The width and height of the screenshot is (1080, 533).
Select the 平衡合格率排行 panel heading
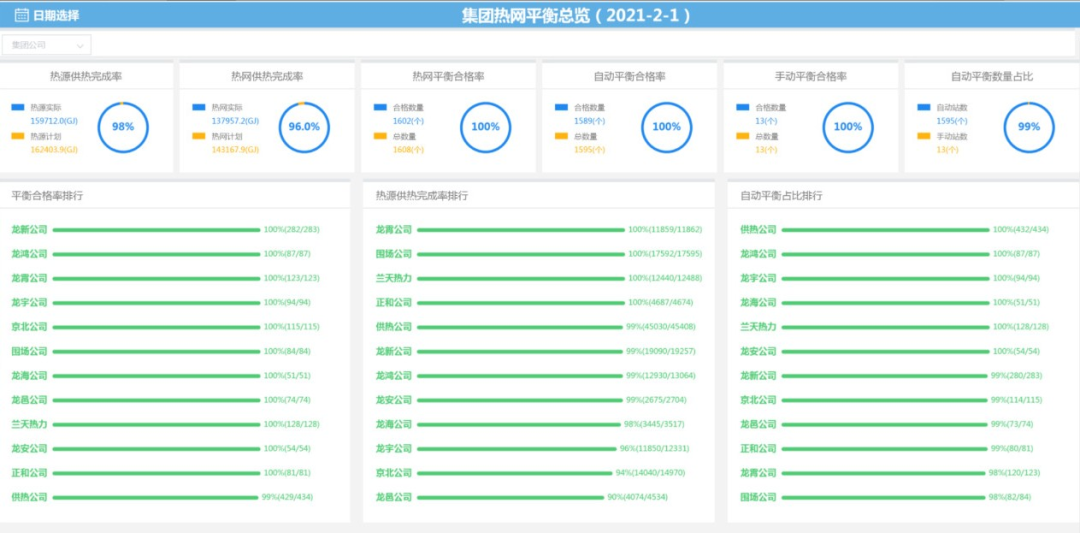click(x=47, y=196)
